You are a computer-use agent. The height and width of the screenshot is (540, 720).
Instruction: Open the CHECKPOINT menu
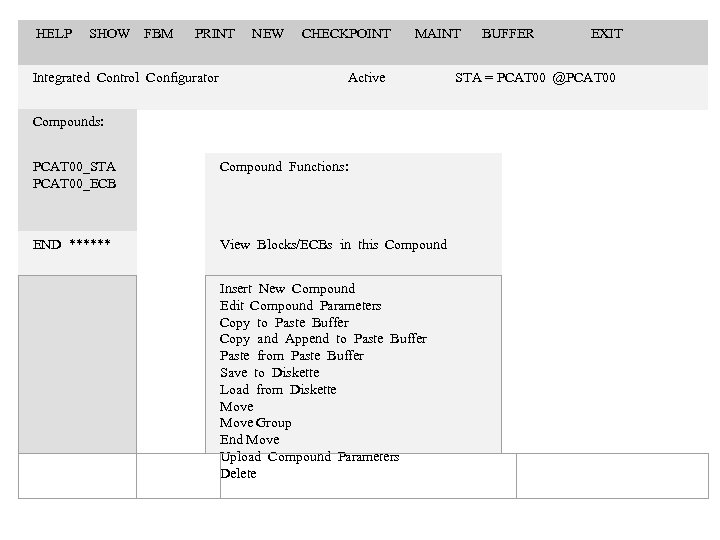[x=346, y=34]
